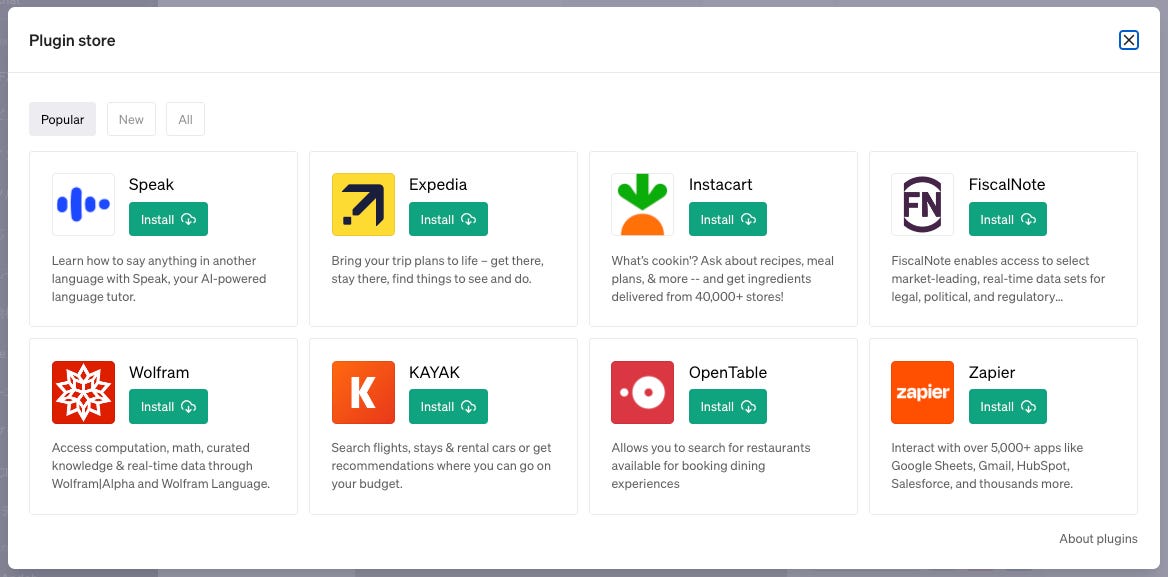Viewport: 1168px width, 577px height.
Task: Click the Wolfram plugin title text
Action: point(159,372)
